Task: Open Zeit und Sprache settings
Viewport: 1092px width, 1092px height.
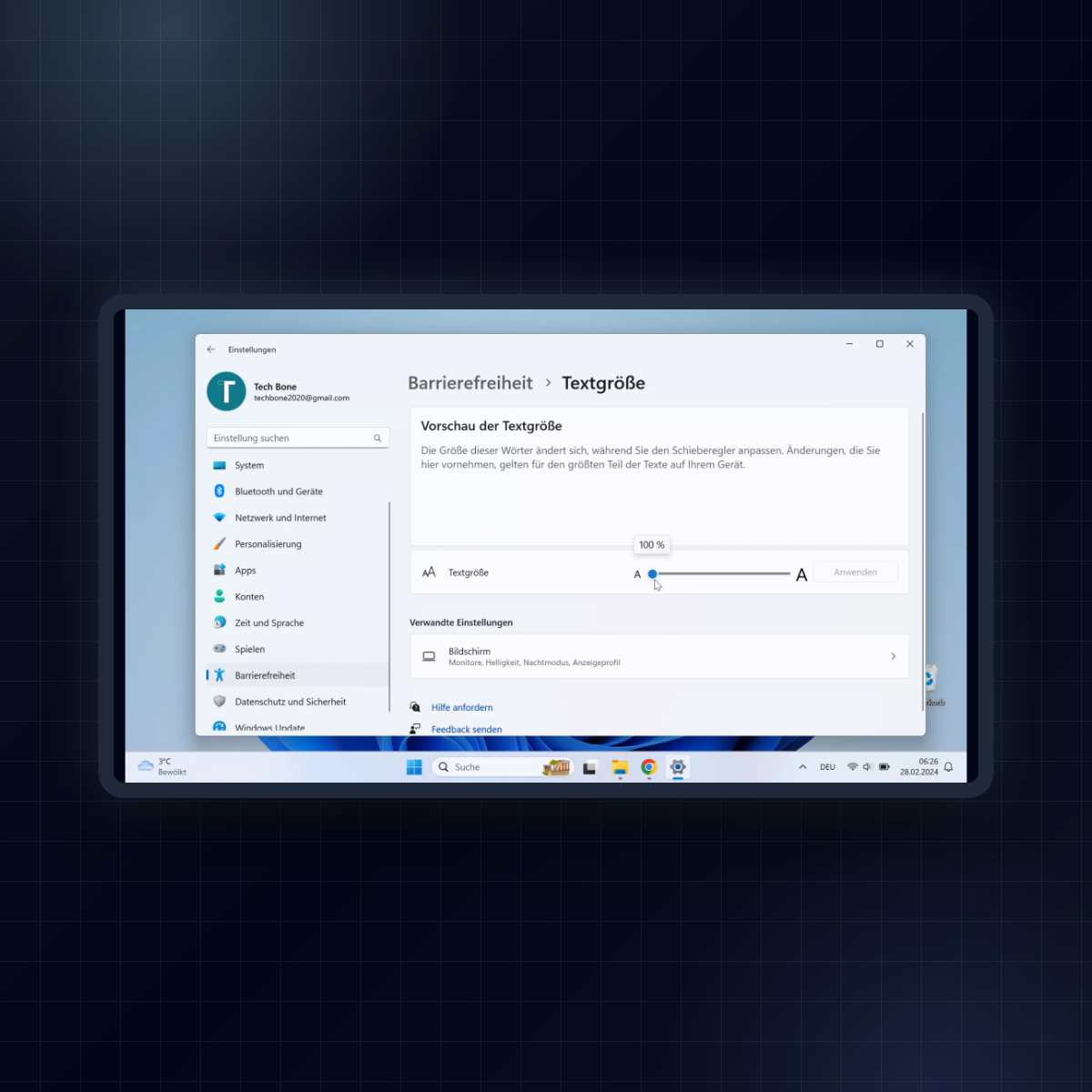Action: click(x=298, y=623)
